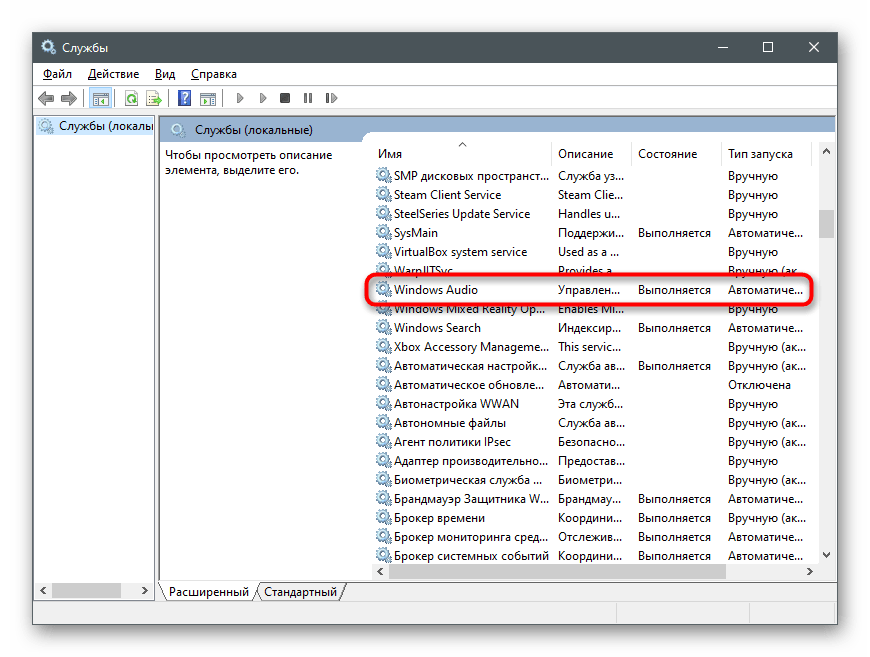The width and height of the screenshot is (870, 657).
Task: Click the Stop service square icon
Action: tap(285, 98)
